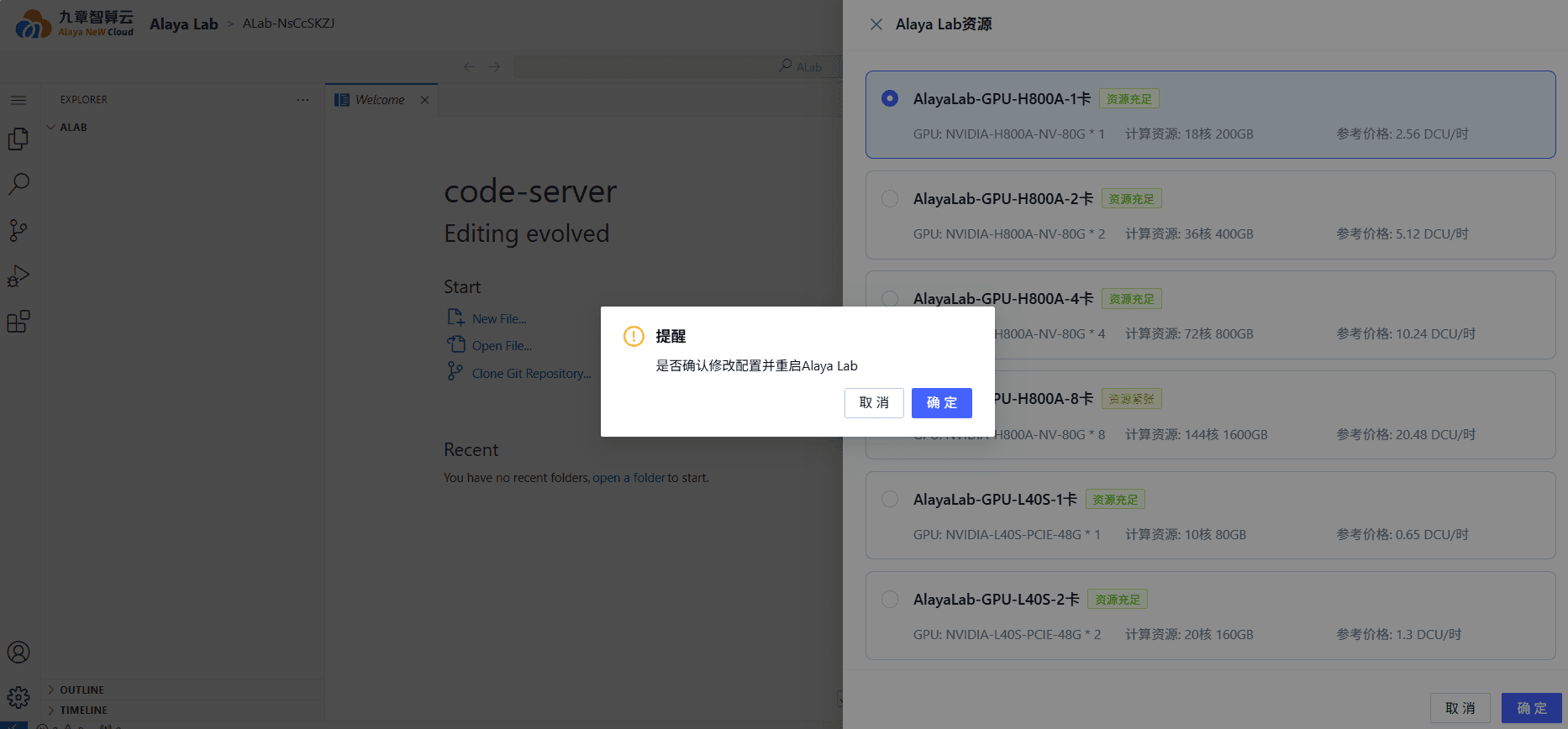Click the AlayaLab-GPU-H800A-4卡 card title
This screenshot has height=729, width=1568.
click(x=1003, y=299)
